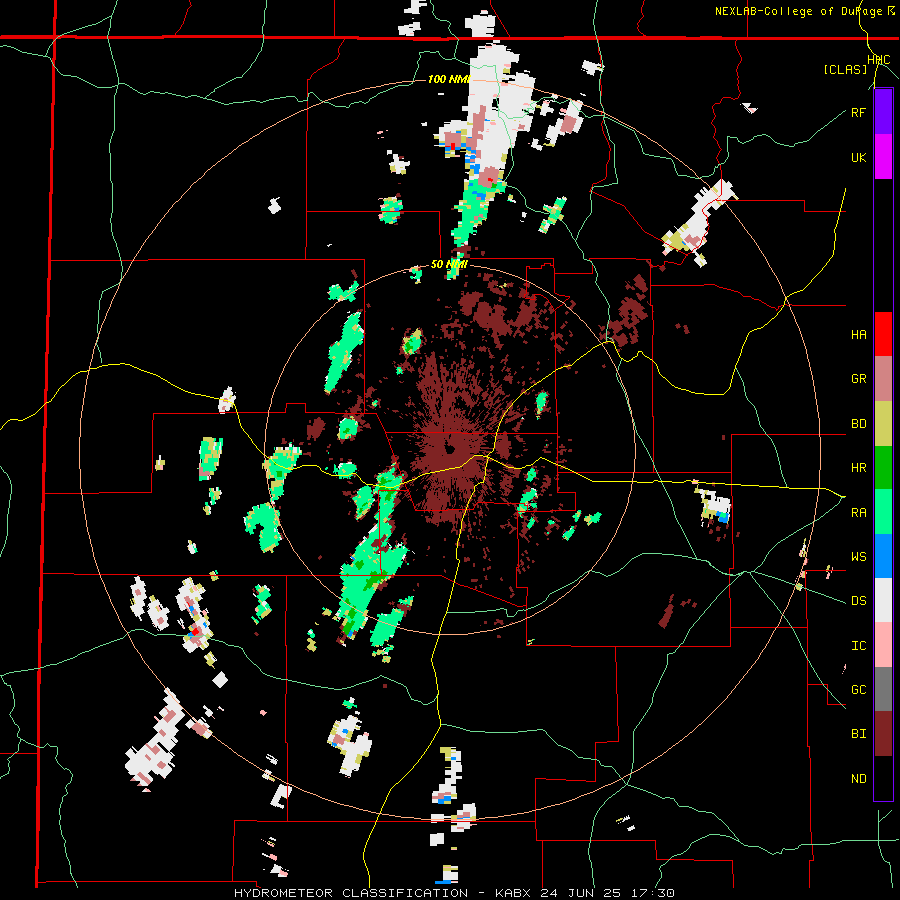The height and width of the screenshot is (900, 900).
Task: Click the 100 NMI range ring label
Action: pyautogui.click(x=448, y=79)
